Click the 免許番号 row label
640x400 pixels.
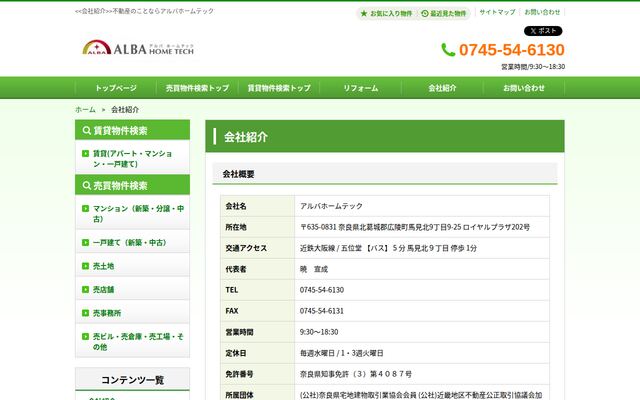239,374
